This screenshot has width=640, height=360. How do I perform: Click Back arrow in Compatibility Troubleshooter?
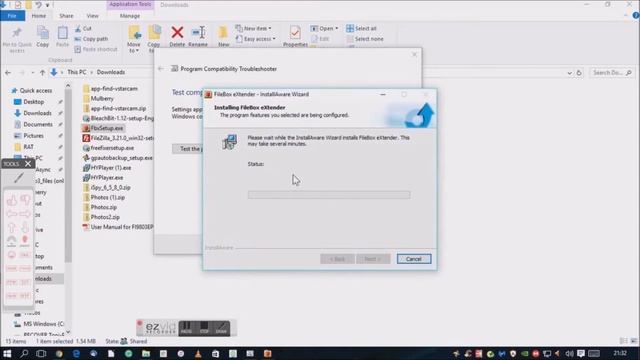161,69
